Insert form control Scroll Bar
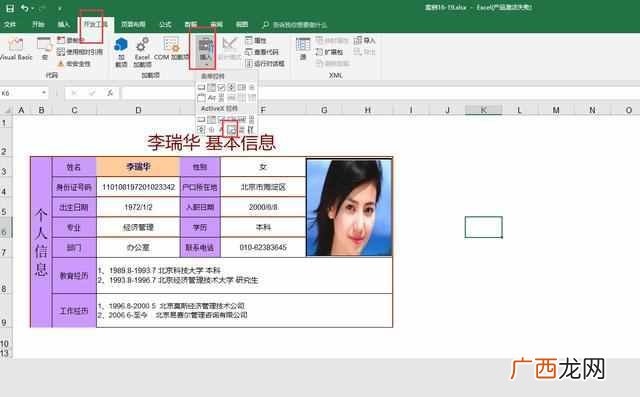The width and height of the screenshot is (640, 397). [221, 98]
